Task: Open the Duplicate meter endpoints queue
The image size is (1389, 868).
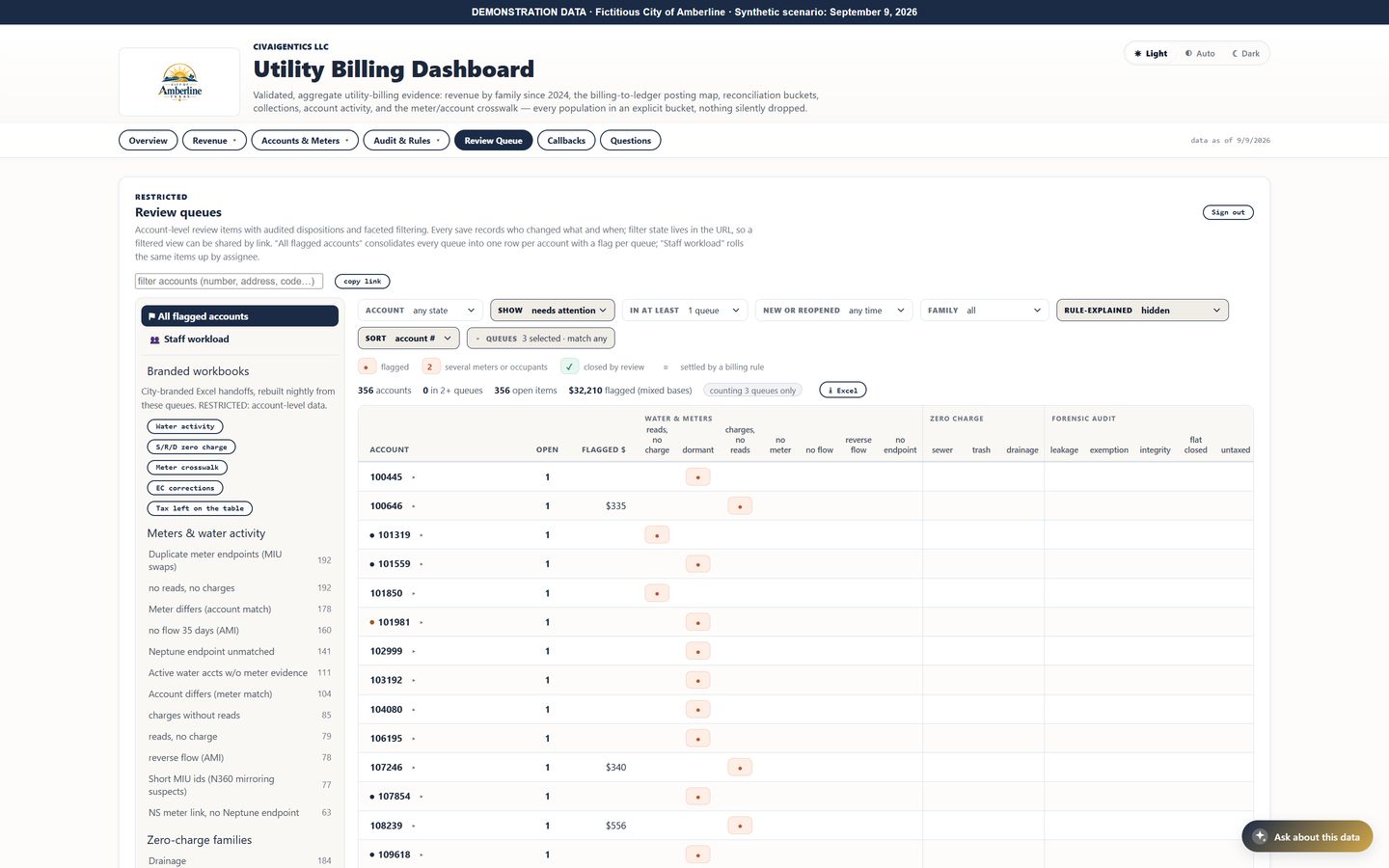Action: click(x=240, y=560)
